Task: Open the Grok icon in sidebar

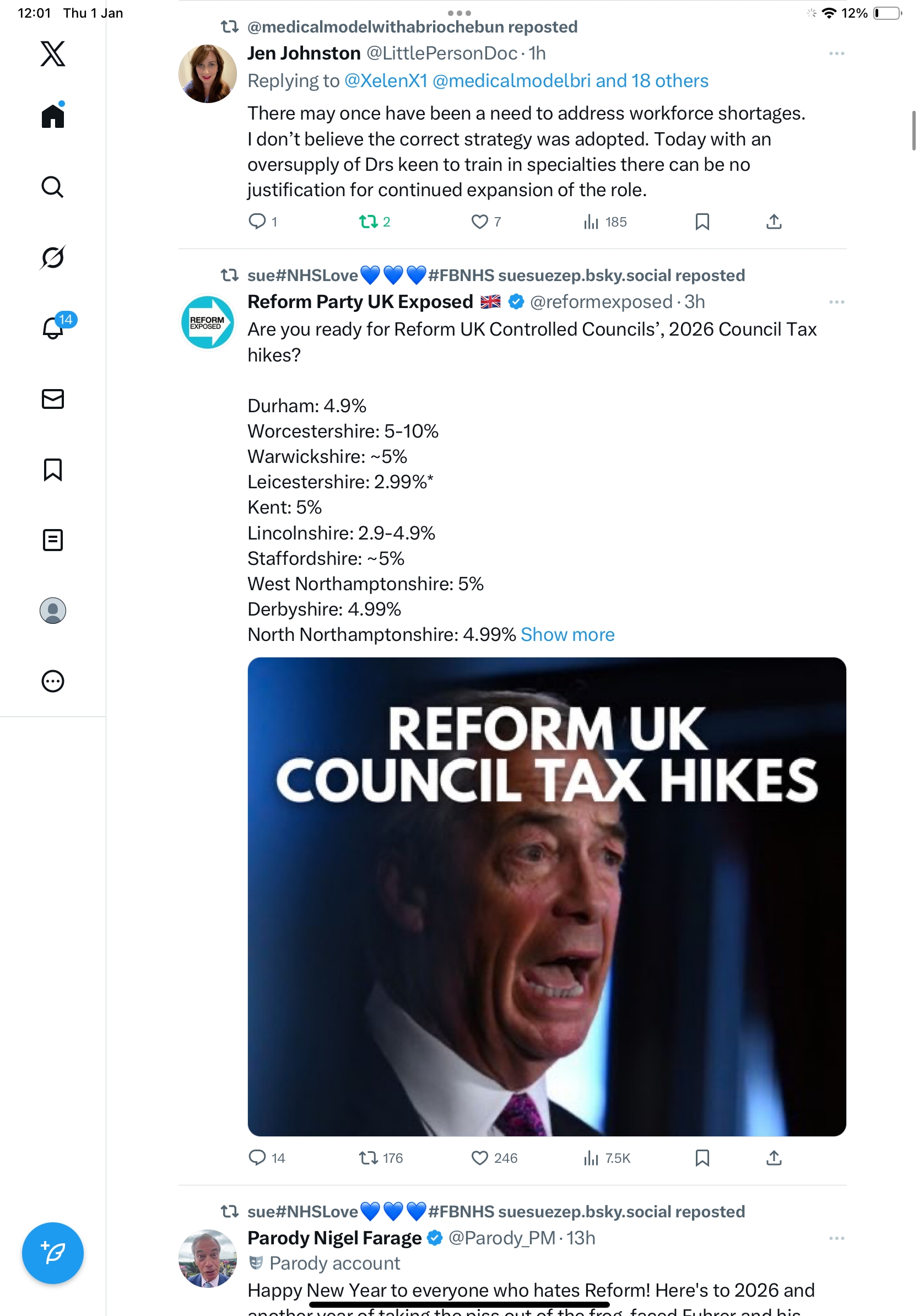Action: pyautogui.click(x=53, y=257)
